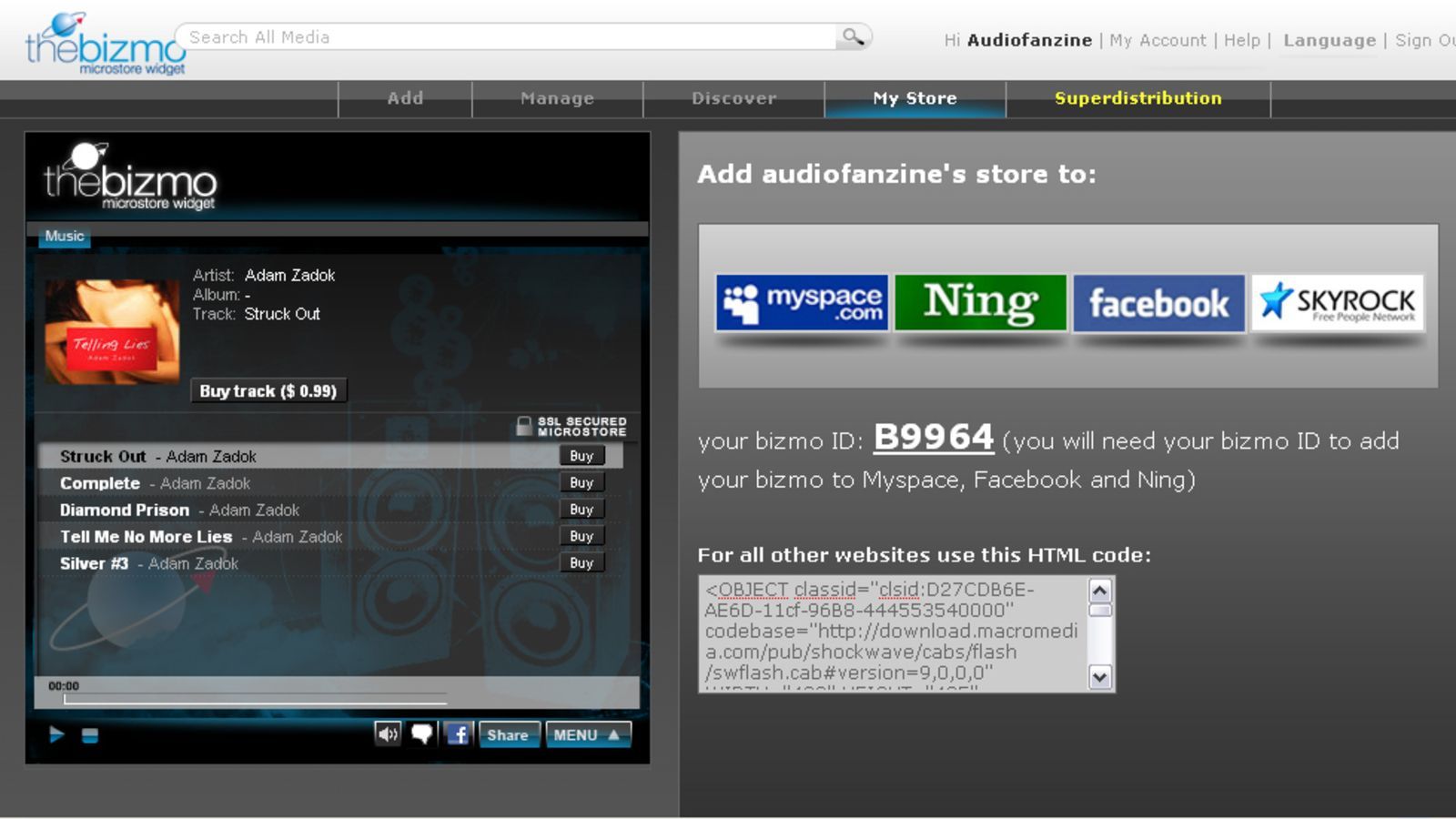This screenshot has height=819, width=1456.
Task: Mute the player with the speaker icon
Action: click(x=388, y=734)
